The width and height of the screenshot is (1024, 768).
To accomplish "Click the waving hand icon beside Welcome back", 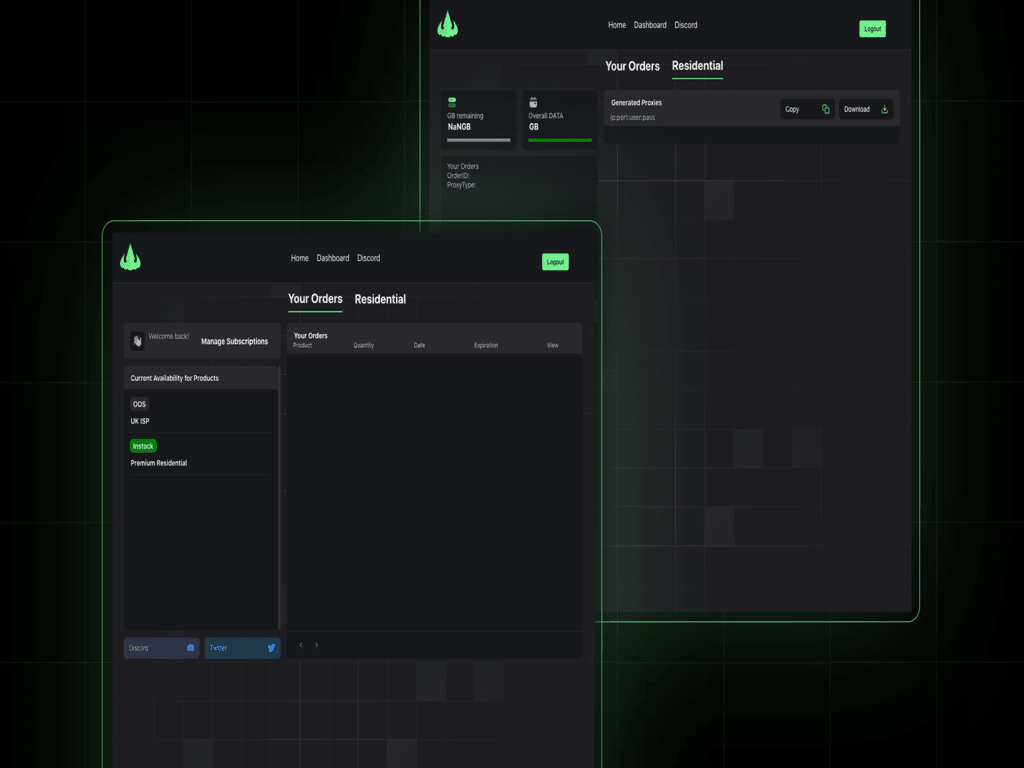I will [x=137, y=341].
